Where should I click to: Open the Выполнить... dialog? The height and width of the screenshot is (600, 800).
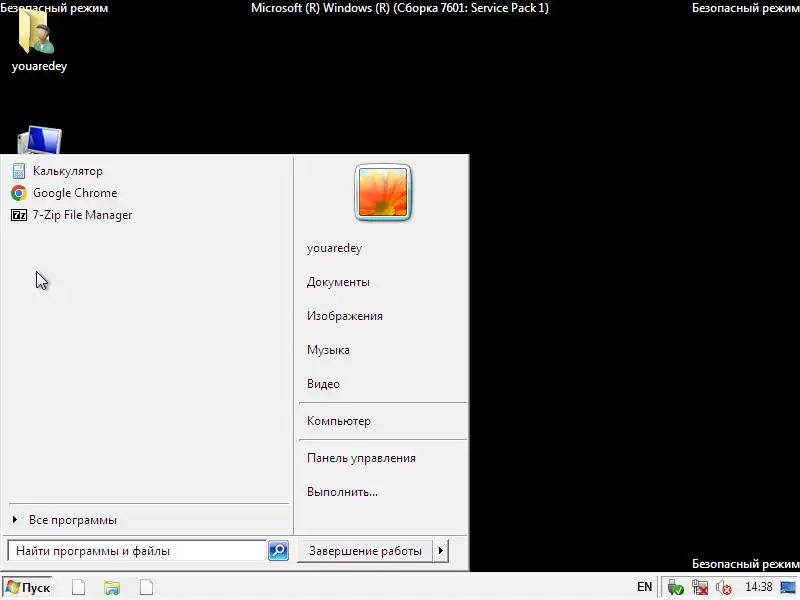(x=342, y=492)
